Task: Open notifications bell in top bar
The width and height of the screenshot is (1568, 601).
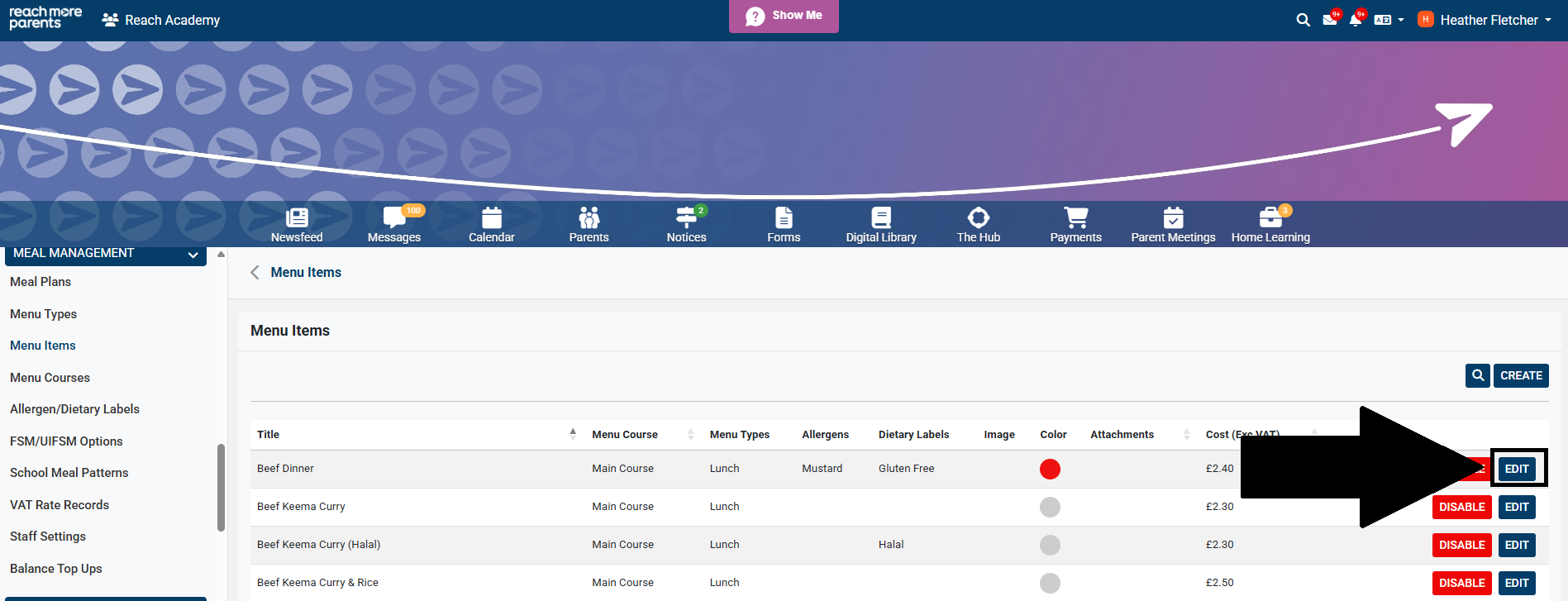Action: point(1356,20)
